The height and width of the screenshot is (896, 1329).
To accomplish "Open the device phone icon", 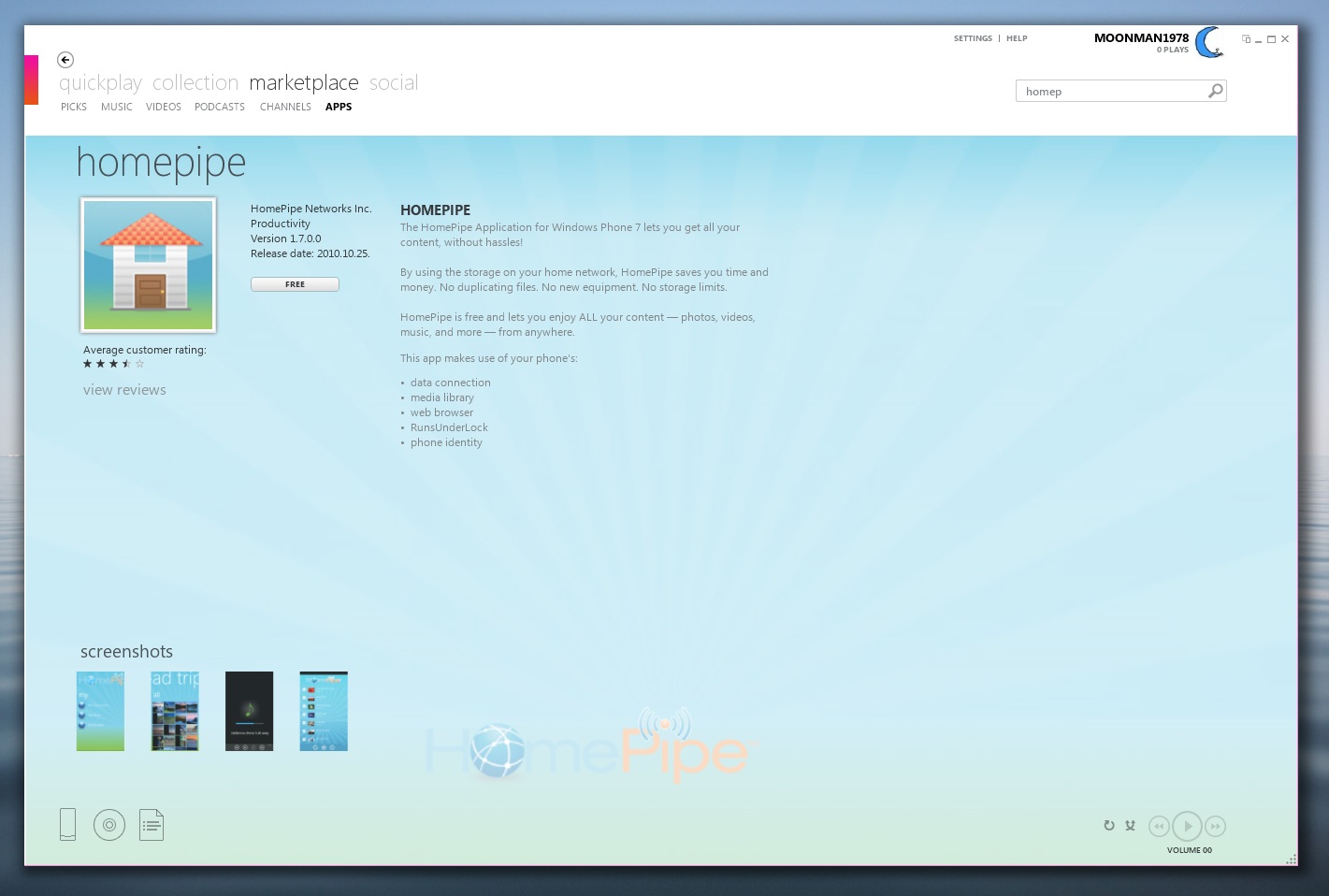I will (x=67, y=825).
